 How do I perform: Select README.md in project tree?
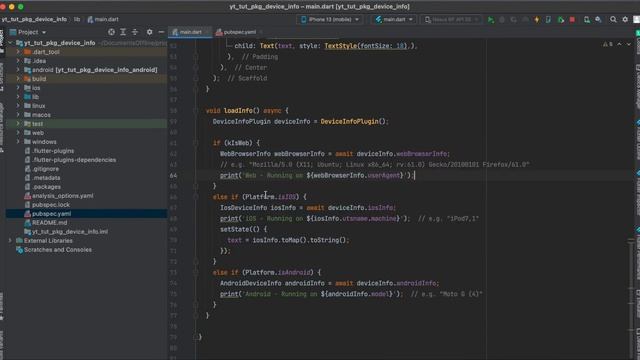pos(46,222)
